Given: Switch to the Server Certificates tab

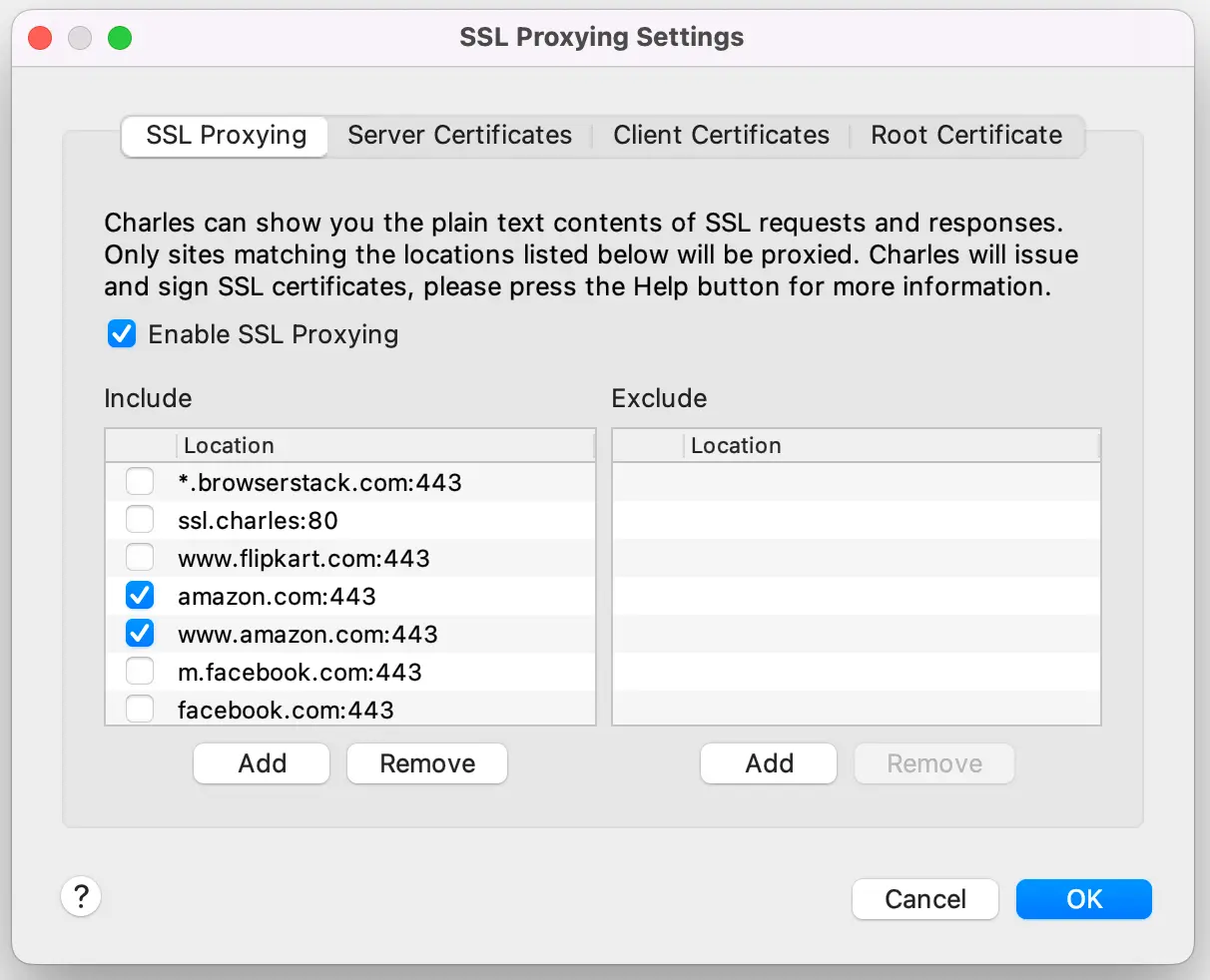Looking at the screenshot, I should pyautogui.click(x=459, y=136).
